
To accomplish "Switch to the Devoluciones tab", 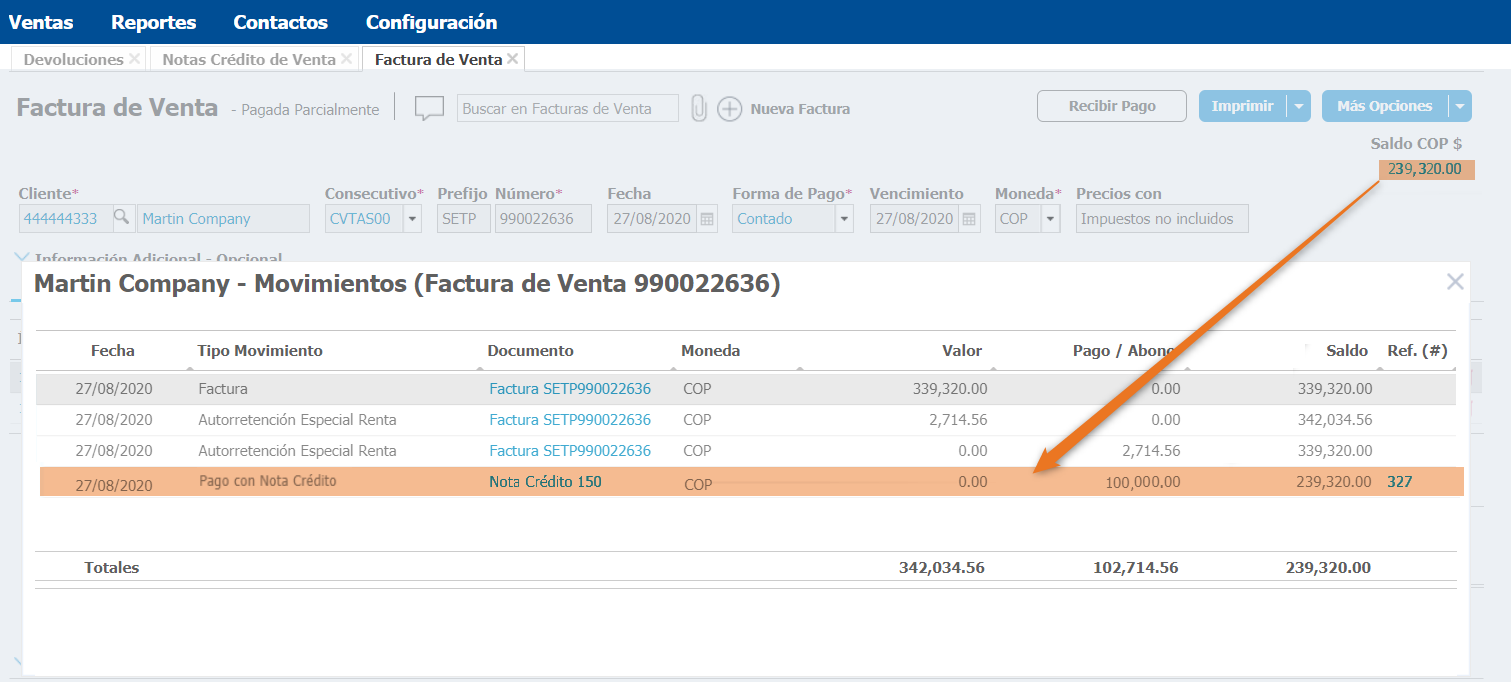I will tap(73, 59).
